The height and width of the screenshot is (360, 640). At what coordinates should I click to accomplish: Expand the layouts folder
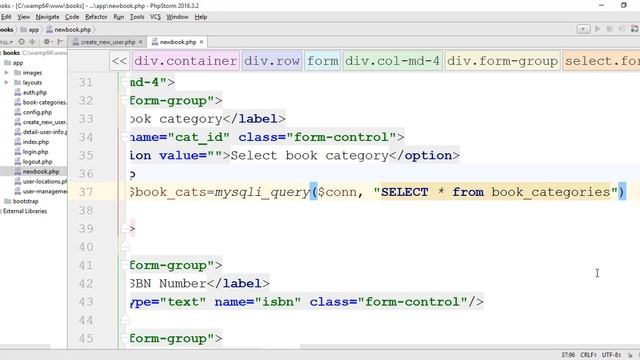click(x=7, y=82)
